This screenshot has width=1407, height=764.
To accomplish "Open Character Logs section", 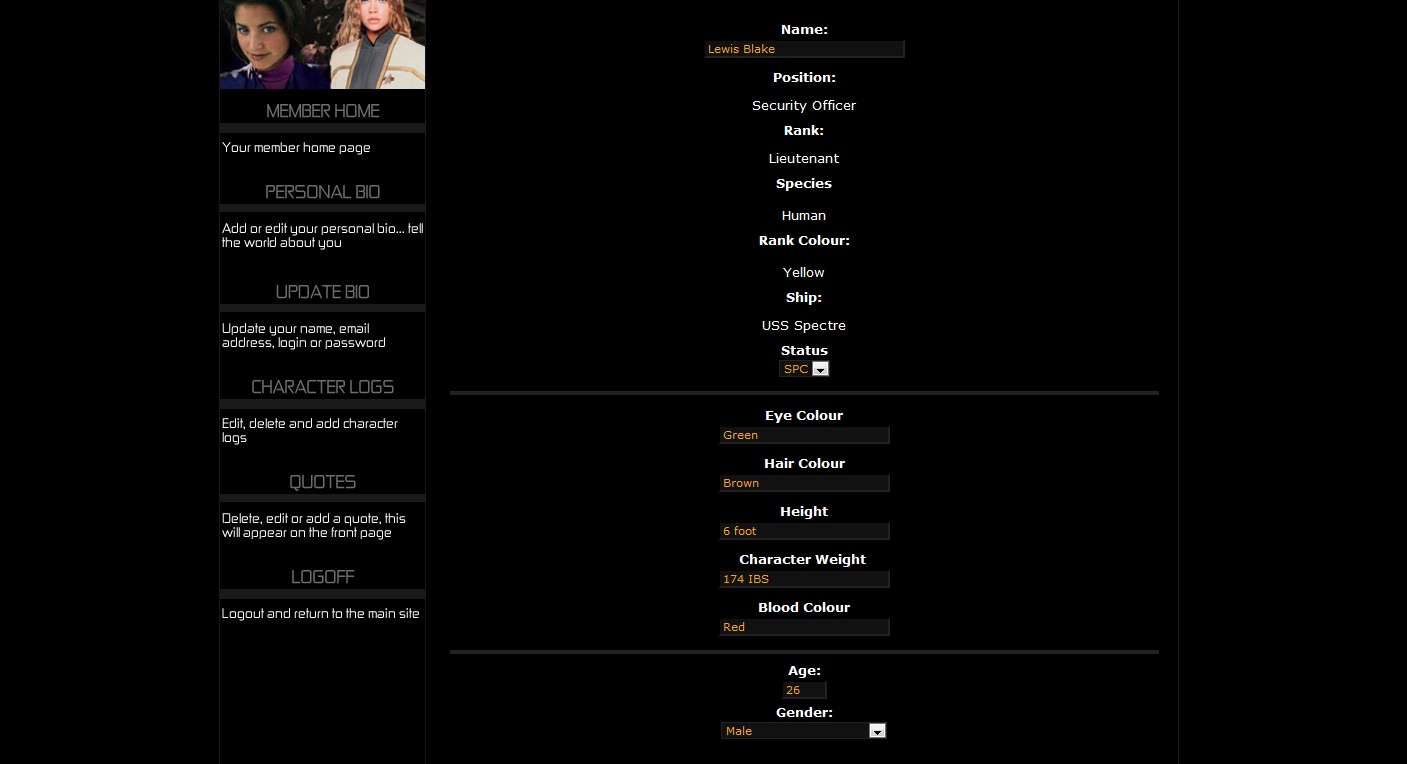I will point(322,387).
